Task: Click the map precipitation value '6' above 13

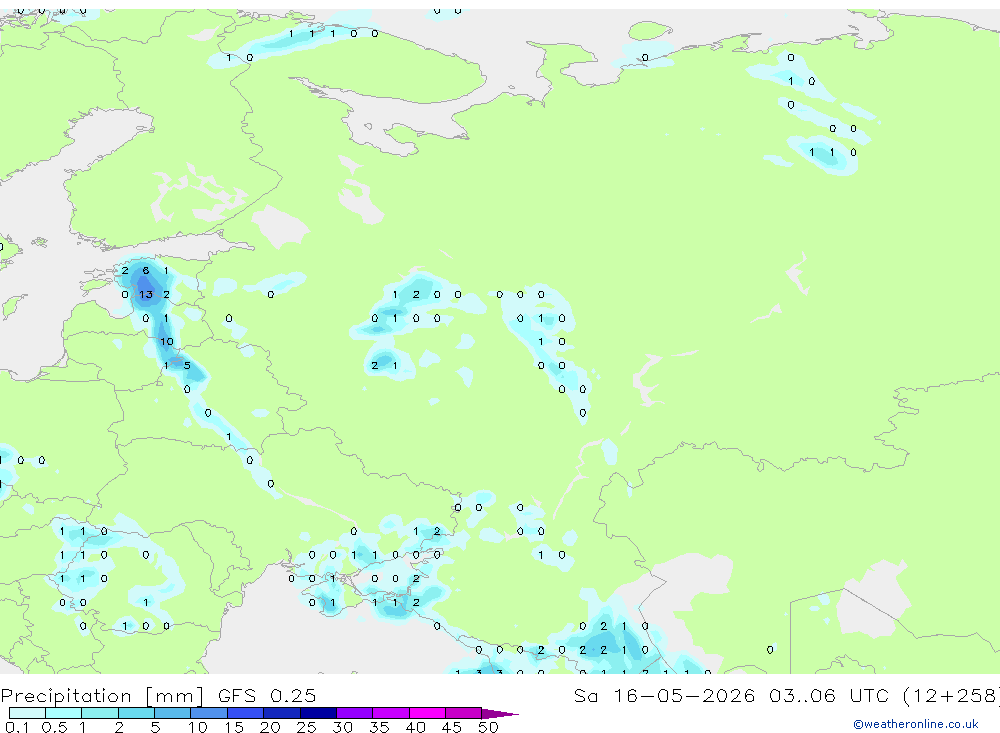Action: tap(146, 270)
